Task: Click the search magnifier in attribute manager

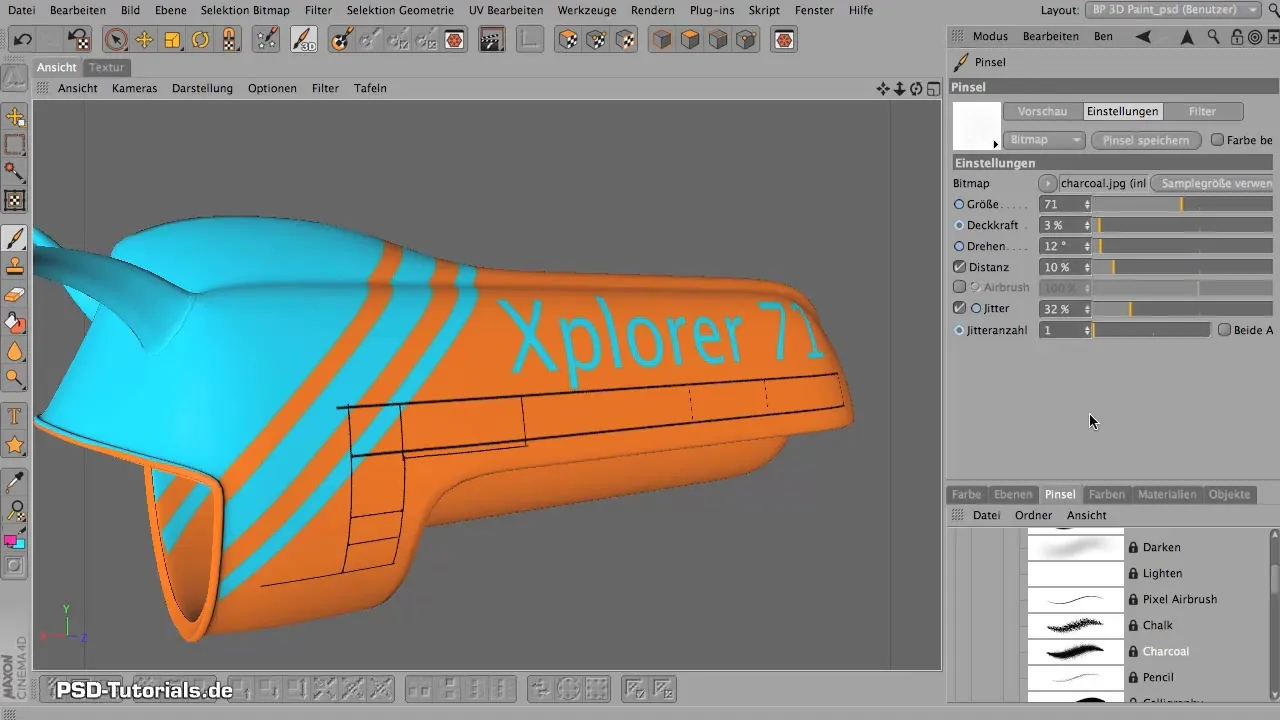Action: pyautogui.click(x=1213, y=37)
